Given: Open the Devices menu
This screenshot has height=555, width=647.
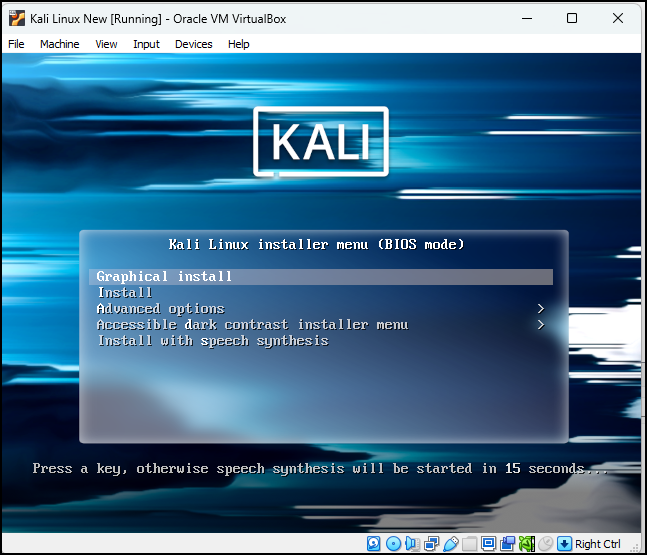Looking at the screenshot, I should coord(194,44).
